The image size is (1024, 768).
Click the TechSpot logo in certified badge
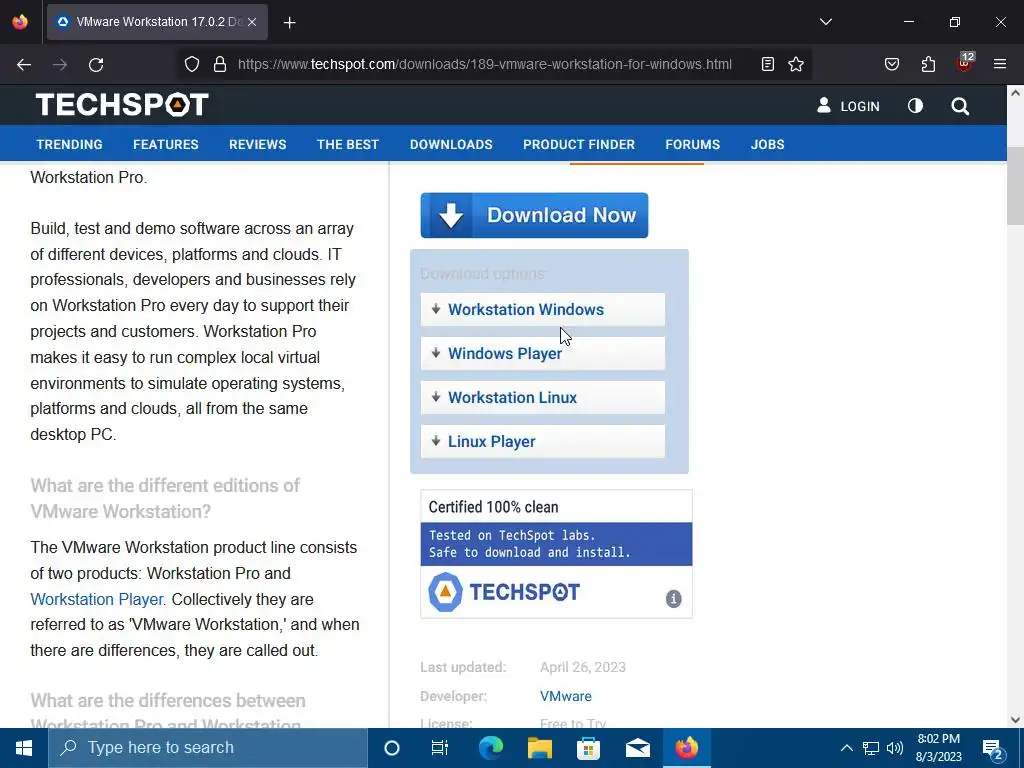point(504,592)
